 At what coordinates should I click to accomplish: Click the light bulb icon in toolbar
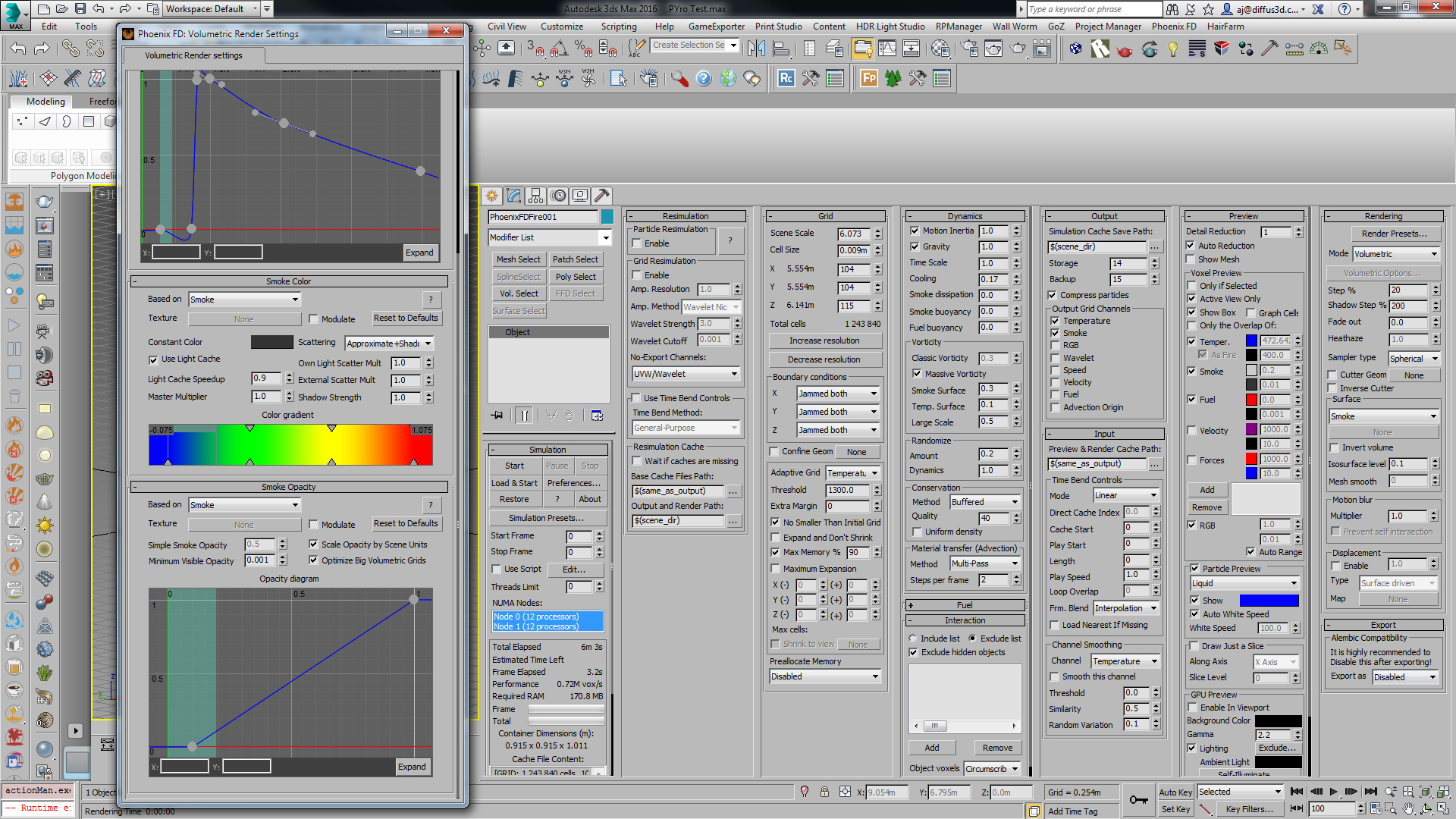tap(1173, 50)
